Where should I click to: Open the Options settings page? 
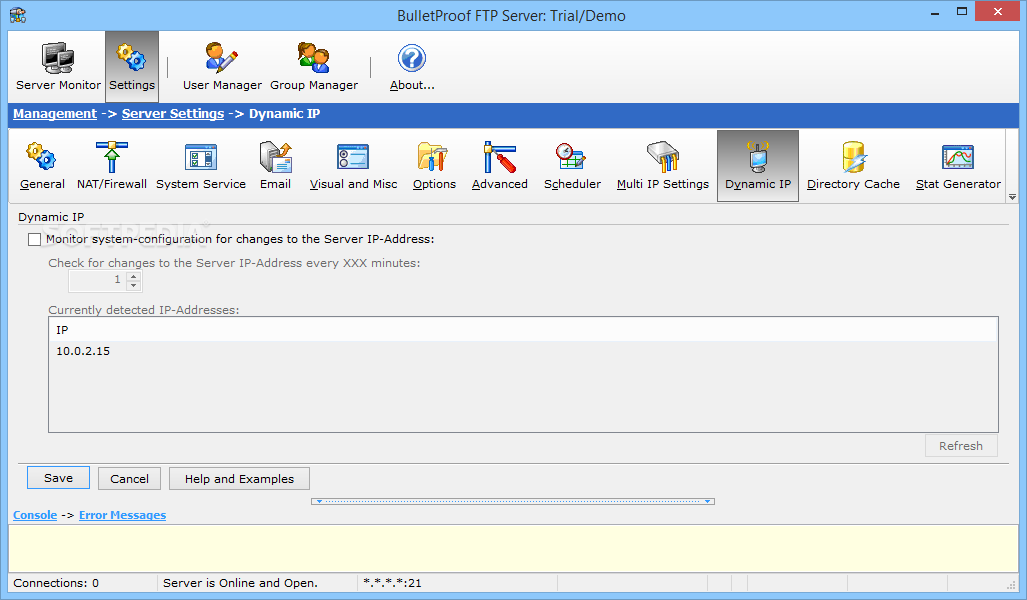pos(434,166)
